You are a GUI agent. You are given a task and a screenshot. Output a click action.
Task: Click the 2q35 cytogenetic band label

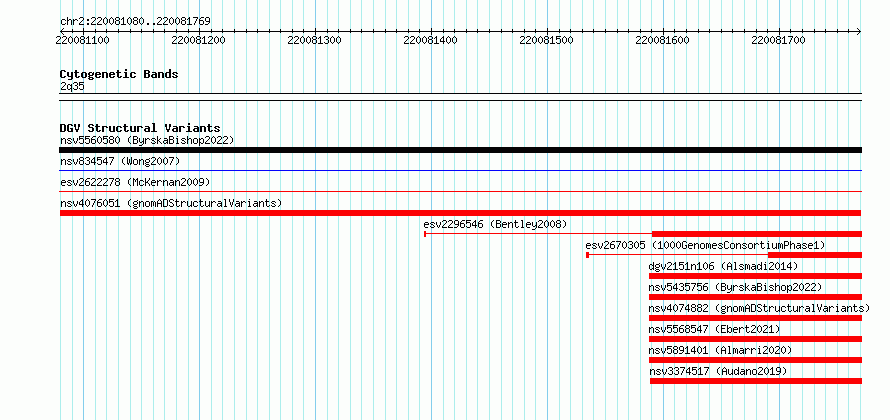tap(72, 86)
